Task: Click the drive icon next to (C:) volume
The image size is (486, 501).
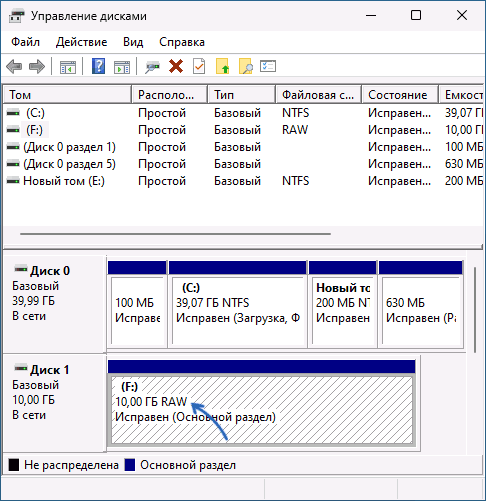Action: [x=13, y=113]
